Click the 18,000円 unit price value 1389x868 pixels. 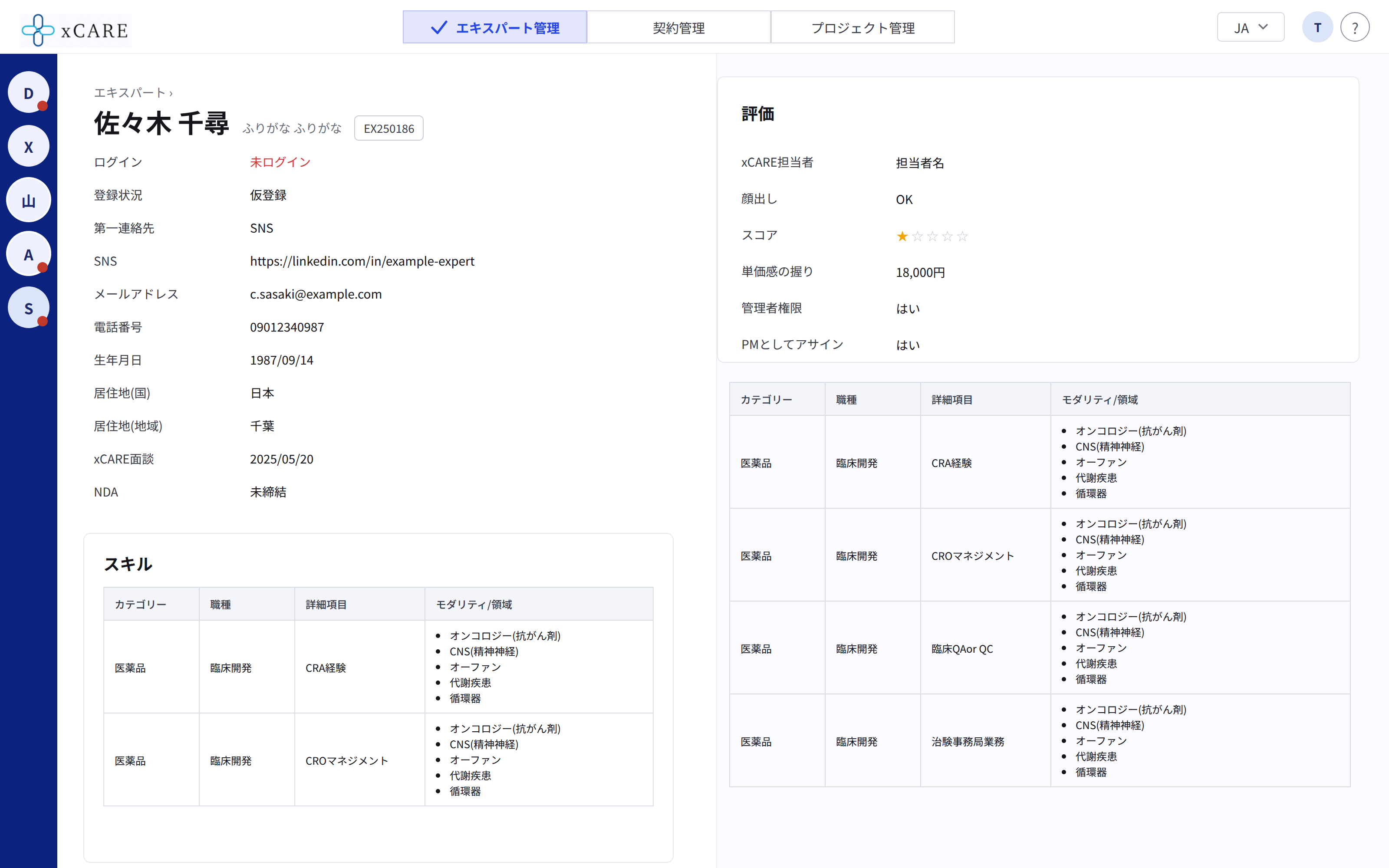tap(921, 273)
